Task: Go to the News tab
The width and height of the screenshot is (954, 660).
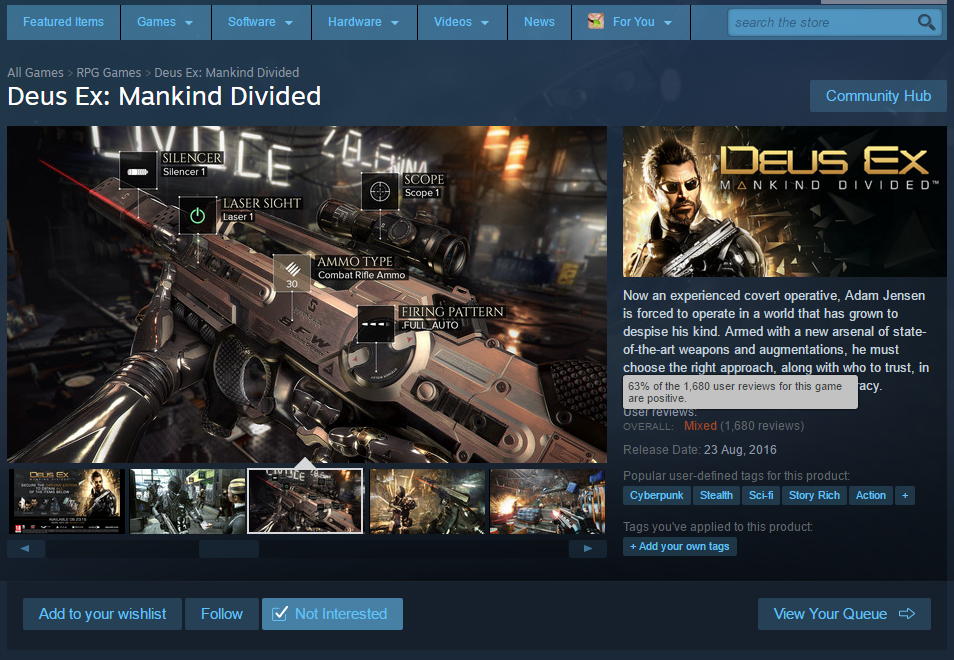Action: [539, 22]
